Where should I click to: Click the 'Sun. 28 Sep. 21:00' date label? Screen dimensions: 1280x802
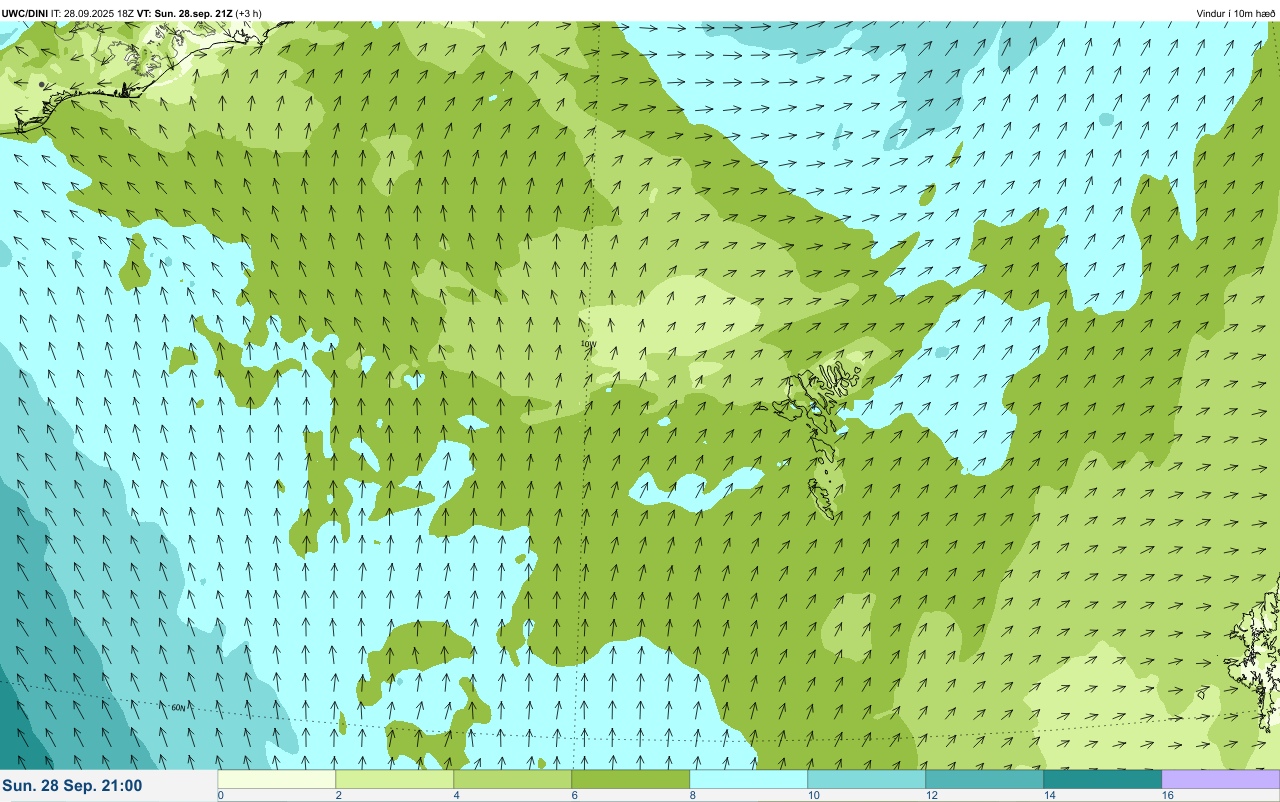pos(73,786)
